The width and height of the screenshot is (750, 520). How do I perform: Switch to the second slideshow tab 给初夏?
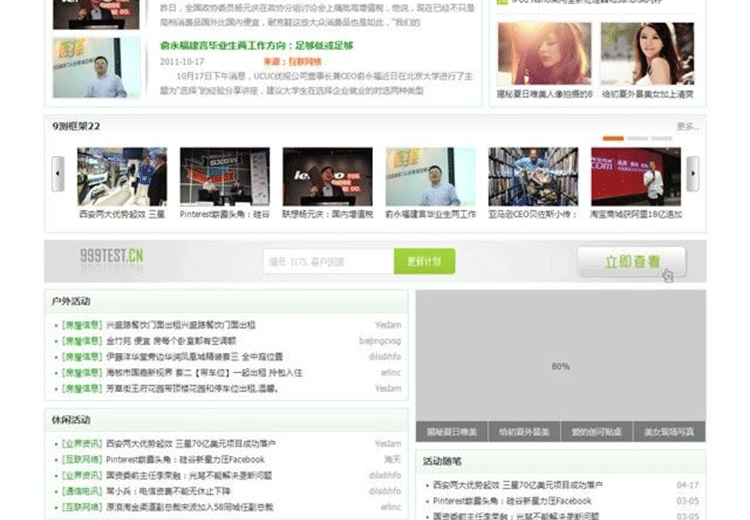[524, 431]
